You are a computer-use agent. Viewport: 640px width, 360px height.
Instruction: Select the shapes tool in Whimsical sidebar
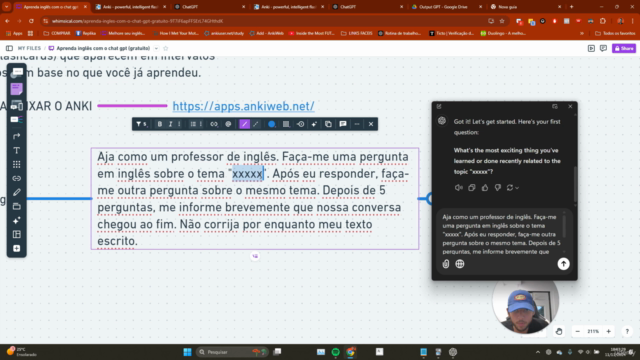(17, 74)
